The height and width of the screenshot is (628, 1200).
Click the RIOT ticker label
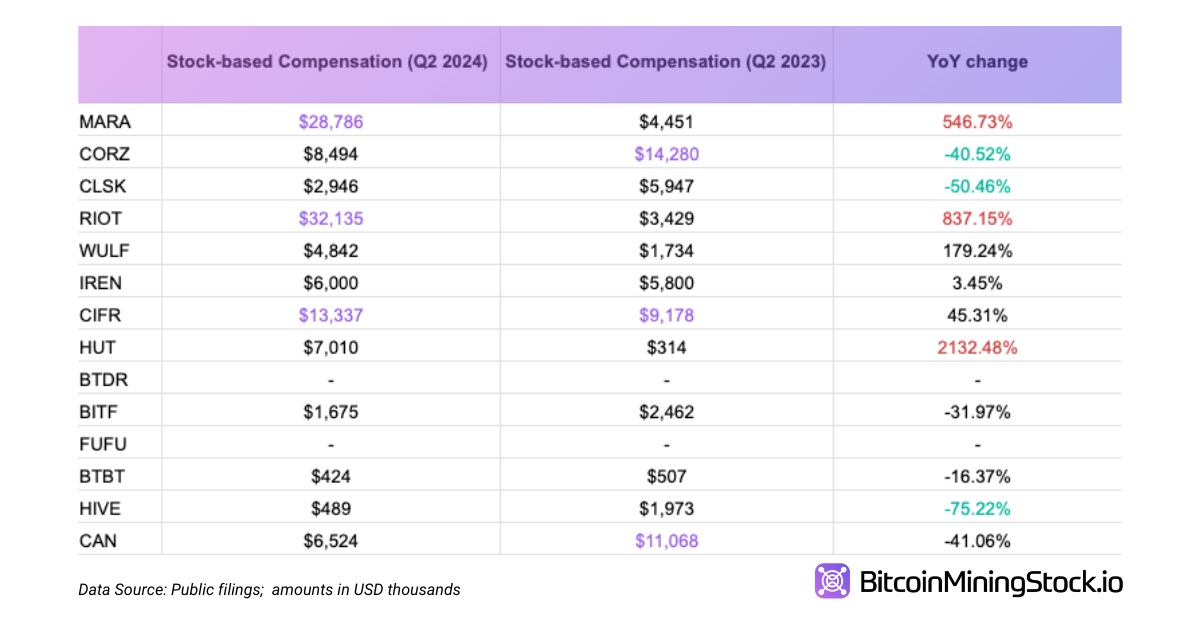(x=102, y=219)
